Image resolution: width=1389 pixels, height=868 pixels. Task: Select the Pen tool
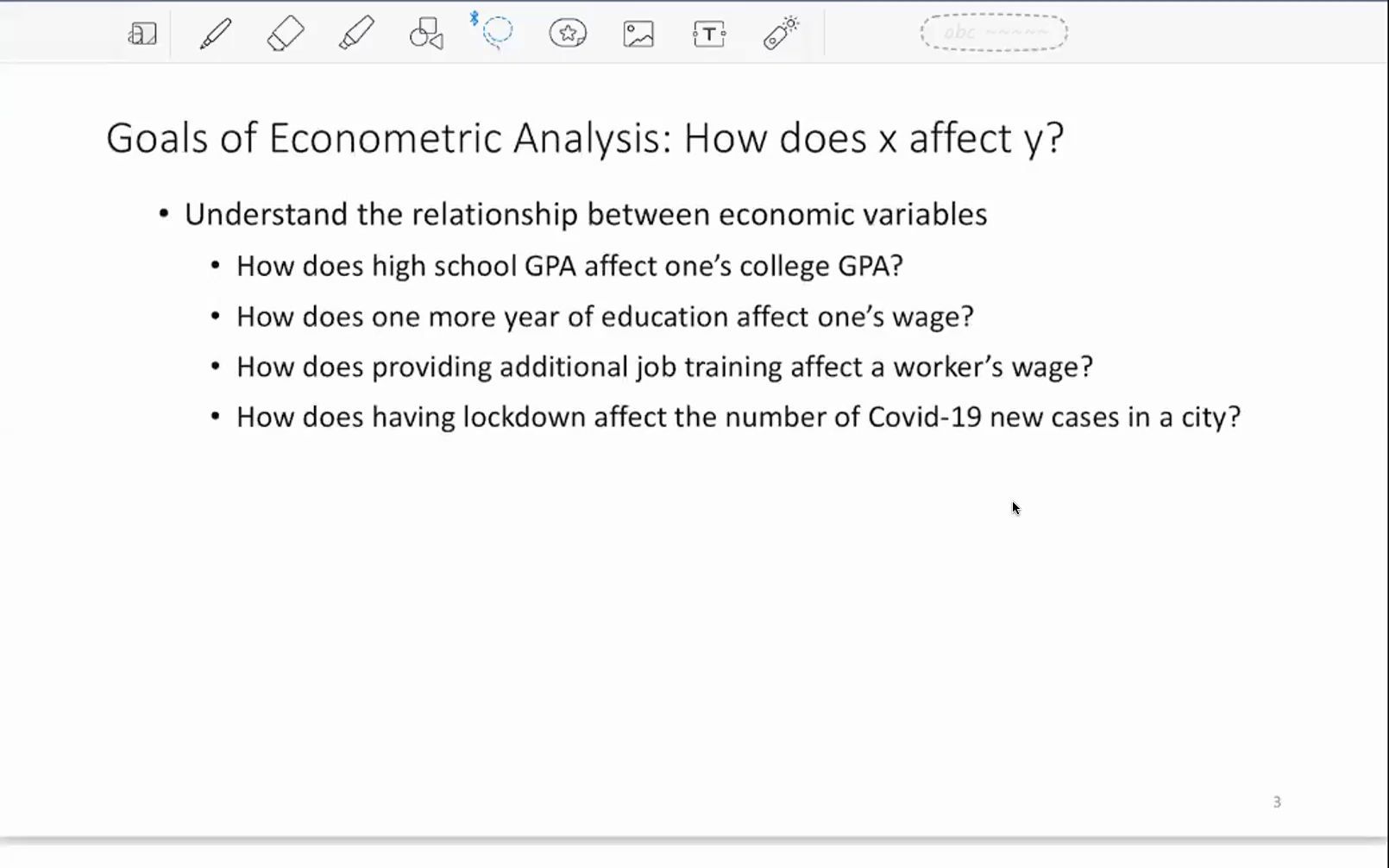(215, 34)
